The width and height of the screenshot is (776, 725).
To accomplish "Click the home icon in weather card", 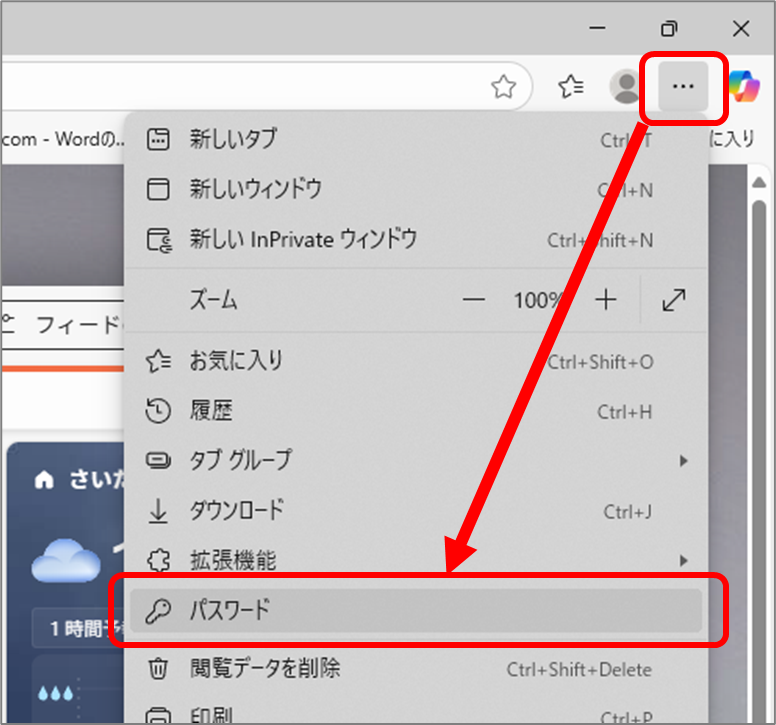I will coord(44,480).
